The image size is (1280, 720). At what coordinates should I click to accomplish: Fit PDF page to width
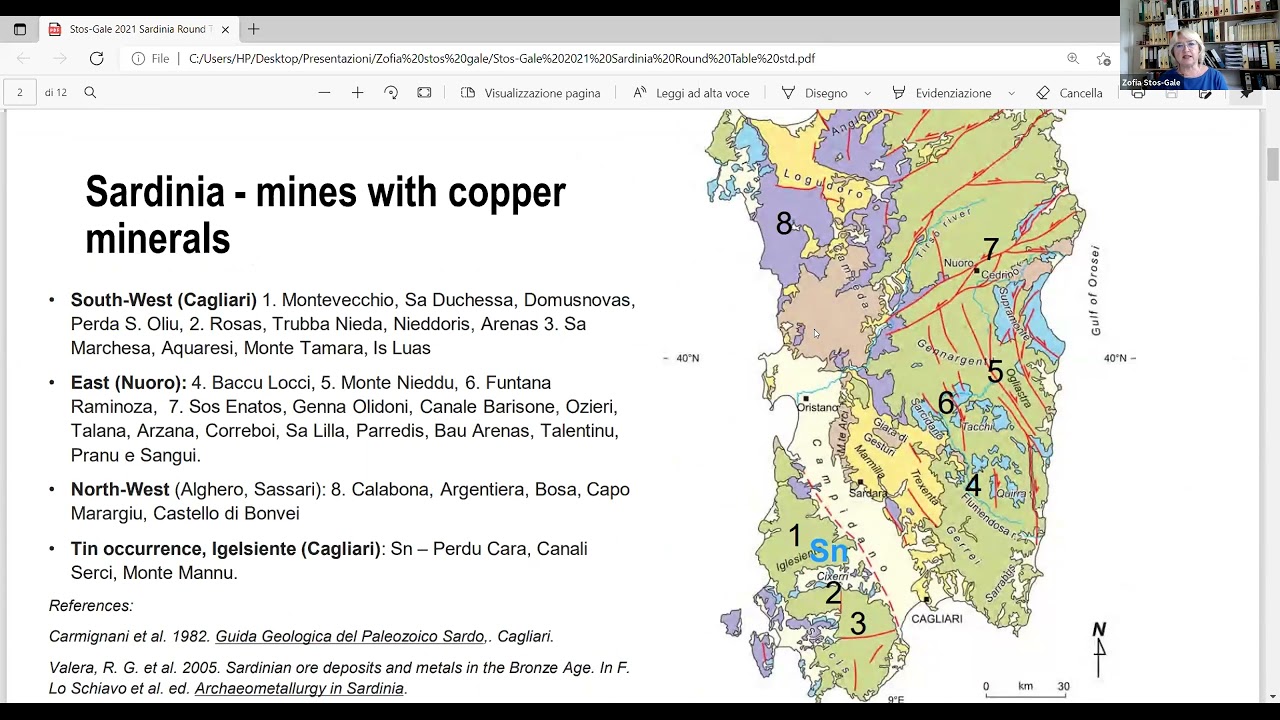click(x=424, y=93)
